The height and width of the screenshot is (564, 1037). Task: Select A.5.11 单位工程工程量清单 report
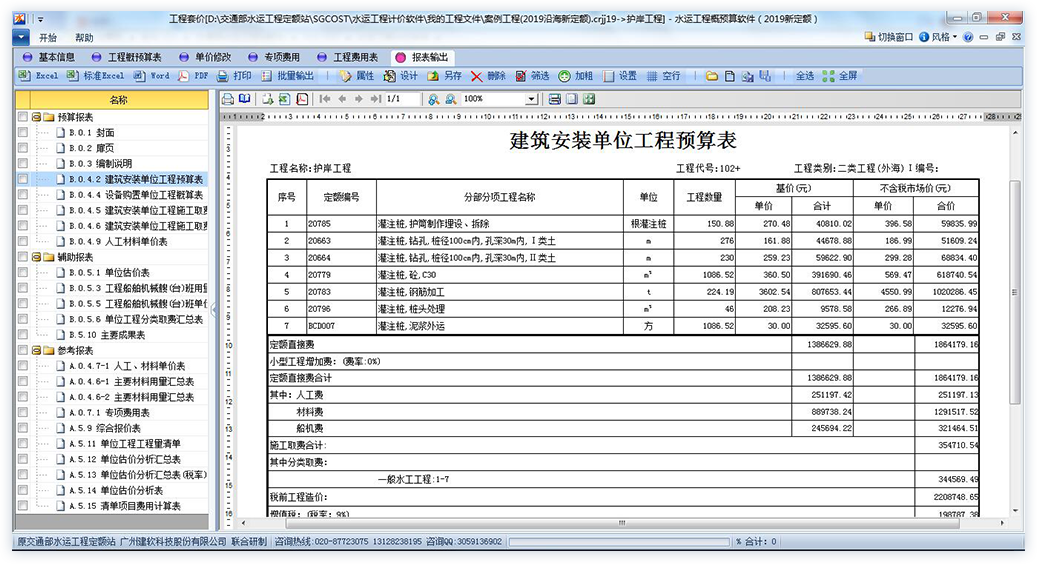[124, 444]
